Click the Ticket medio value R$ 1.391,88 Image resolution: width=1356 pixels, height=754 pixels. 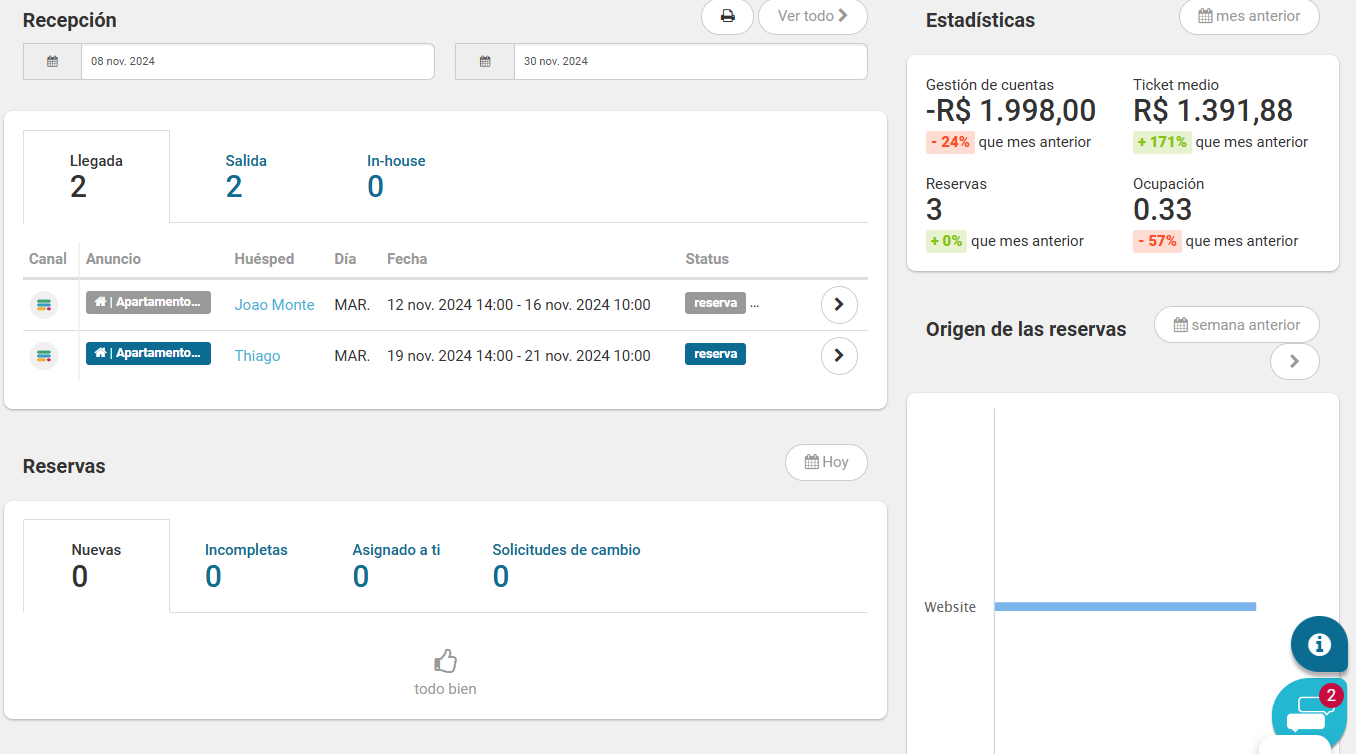point(1213,110)
